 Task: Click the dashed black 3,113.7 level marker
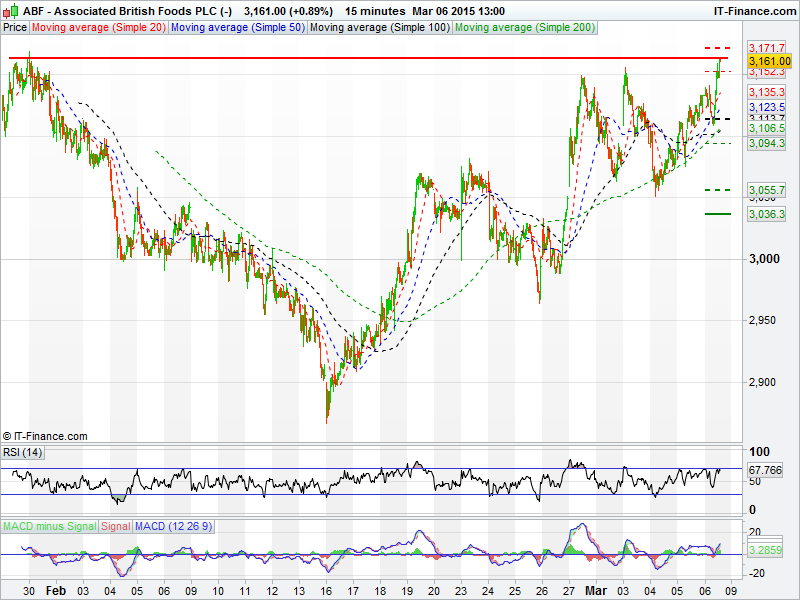(717, 119)
